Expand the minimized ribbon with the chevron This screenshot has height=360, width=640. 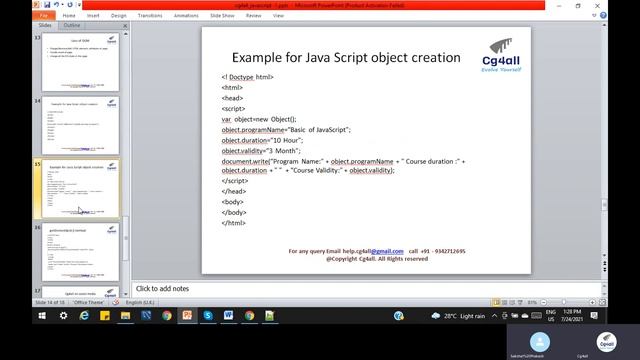(594, 16)
